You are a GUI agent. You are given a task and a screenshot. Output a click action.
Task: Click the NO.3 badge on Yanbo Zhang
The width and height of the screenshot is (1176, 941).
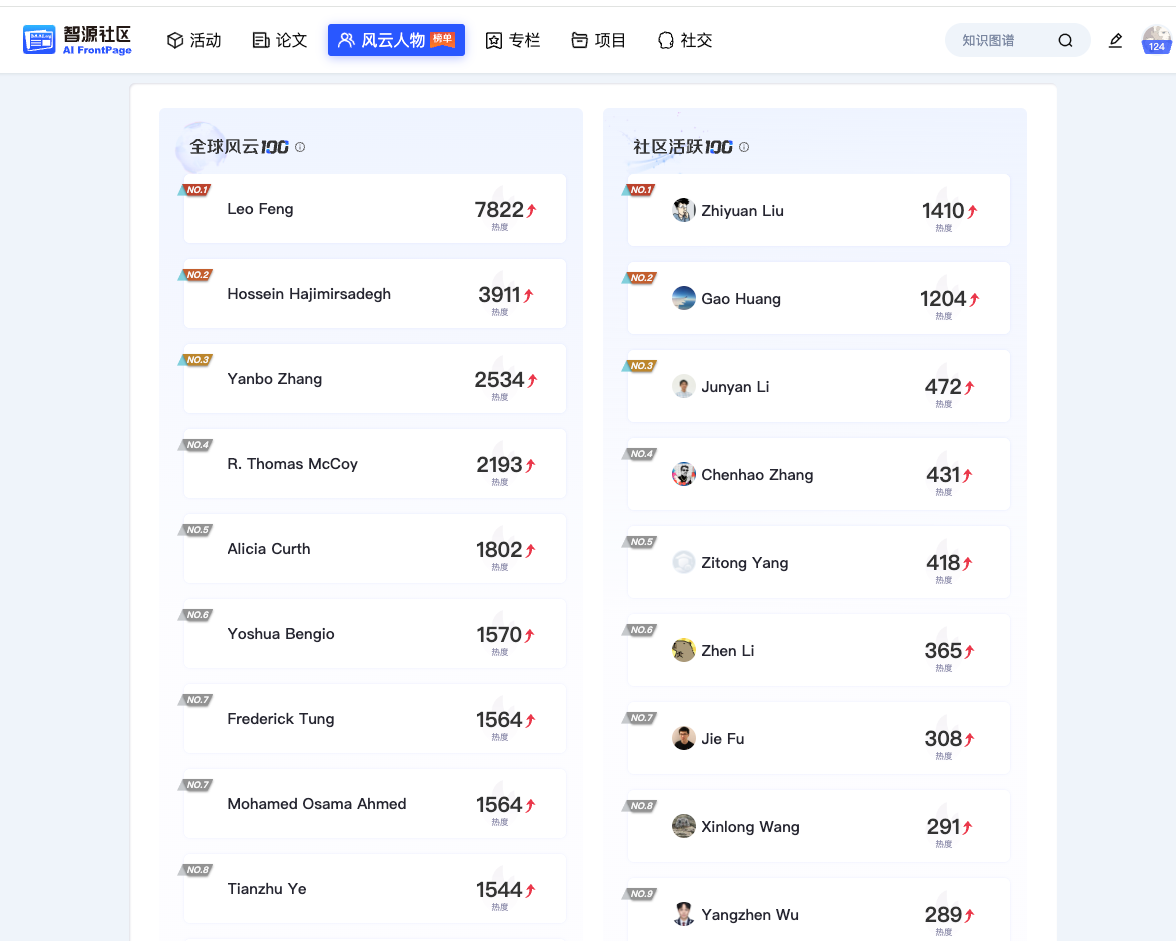point(195,360)
